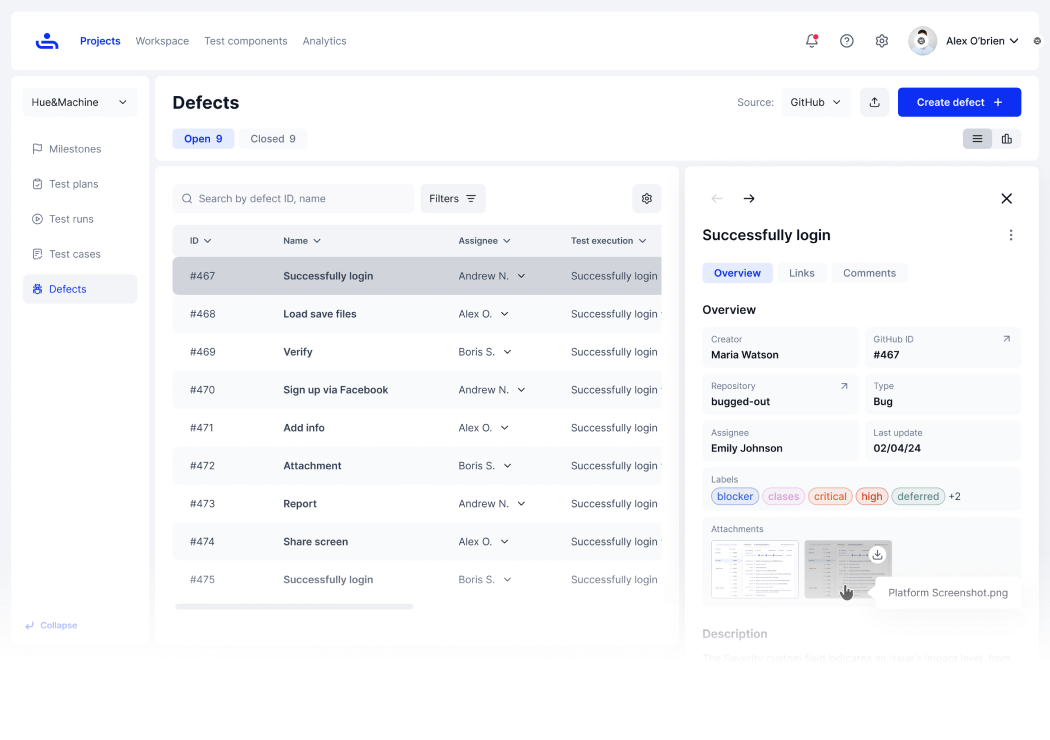Change assignee Boris S. on row #472
Screen dimensions: 1050x740
pos(485,465)
